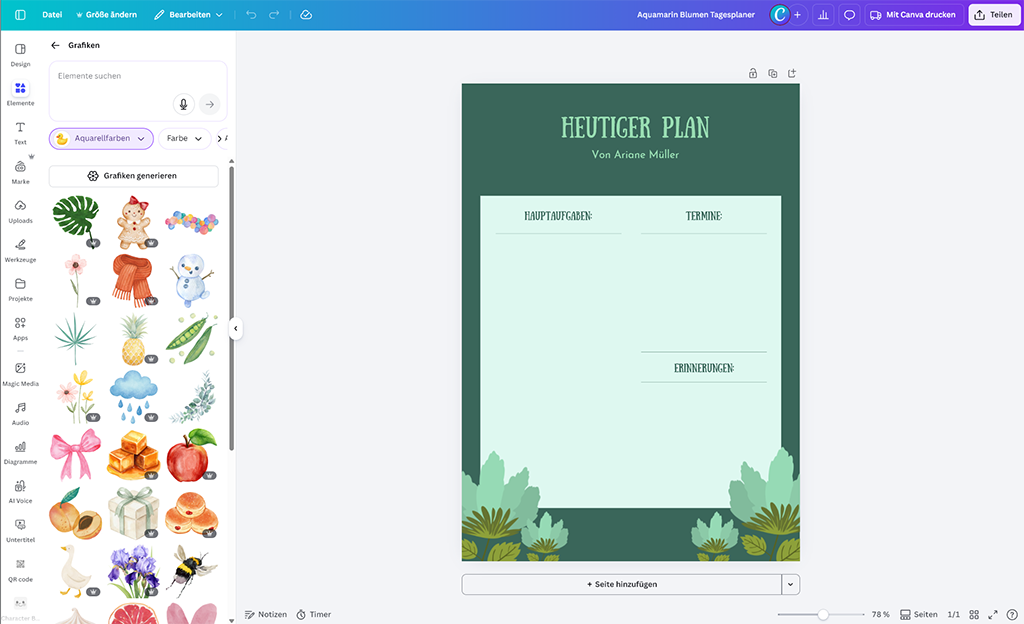Open the Apps panel

(20, 329)
